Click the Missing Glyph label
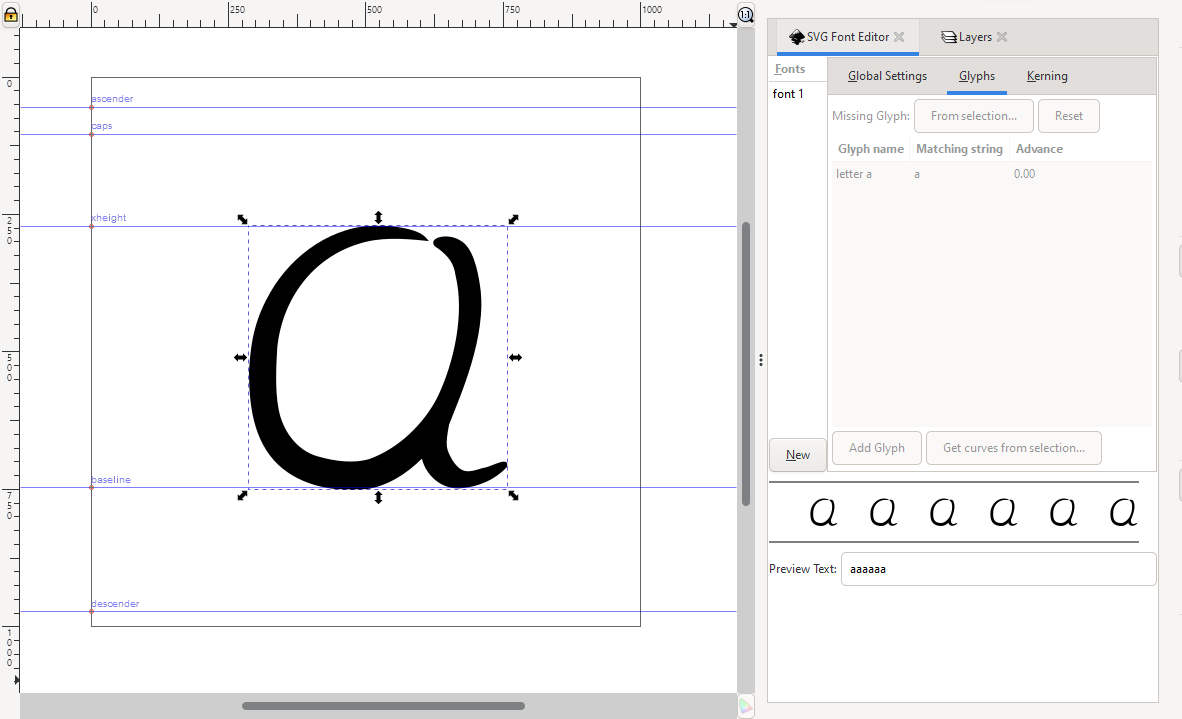1182x719 pixels. pos(871,116)
